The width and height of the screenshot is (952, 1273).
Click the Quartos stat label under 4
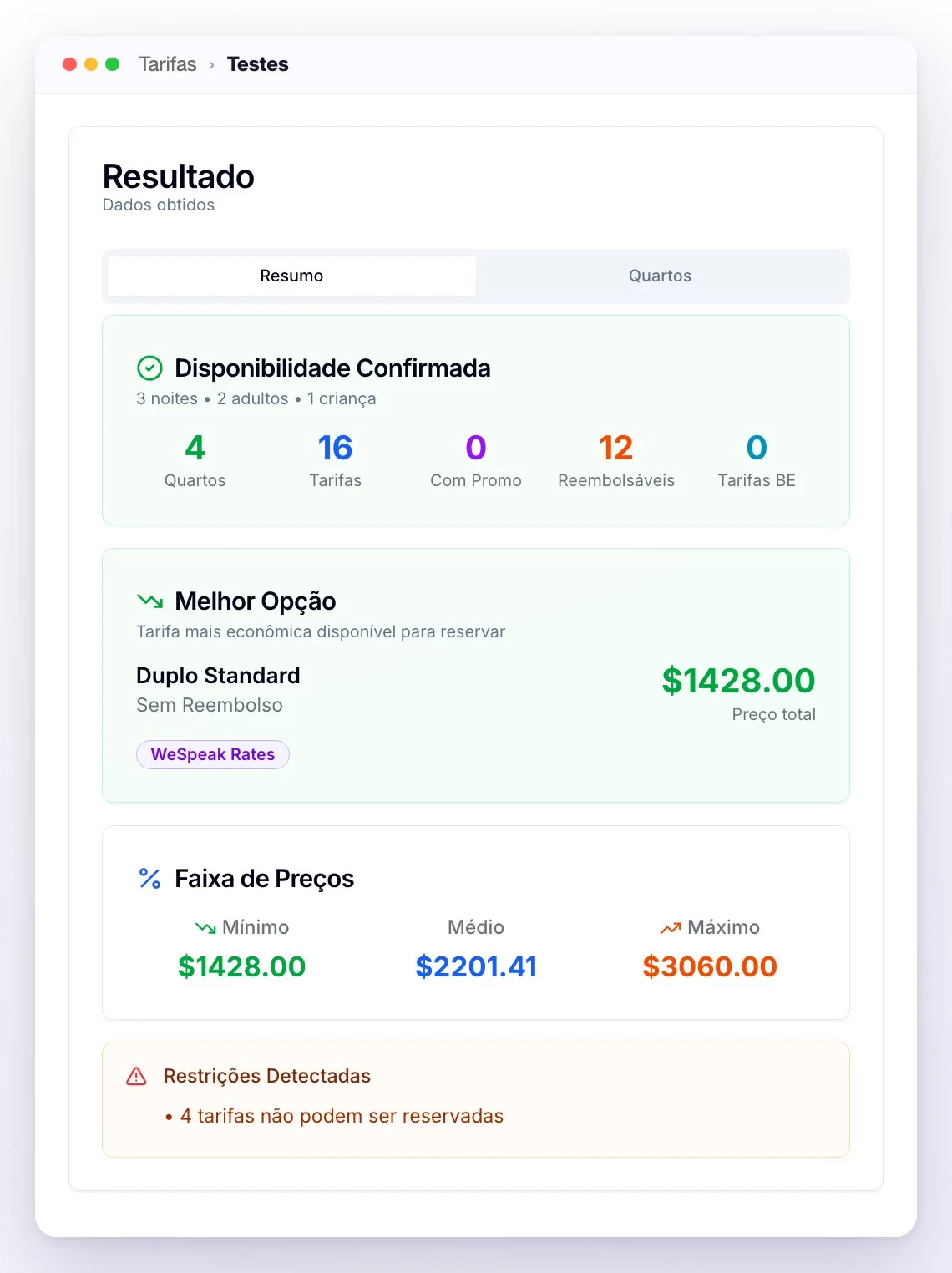pyautogui.click(x=195, y=480)
